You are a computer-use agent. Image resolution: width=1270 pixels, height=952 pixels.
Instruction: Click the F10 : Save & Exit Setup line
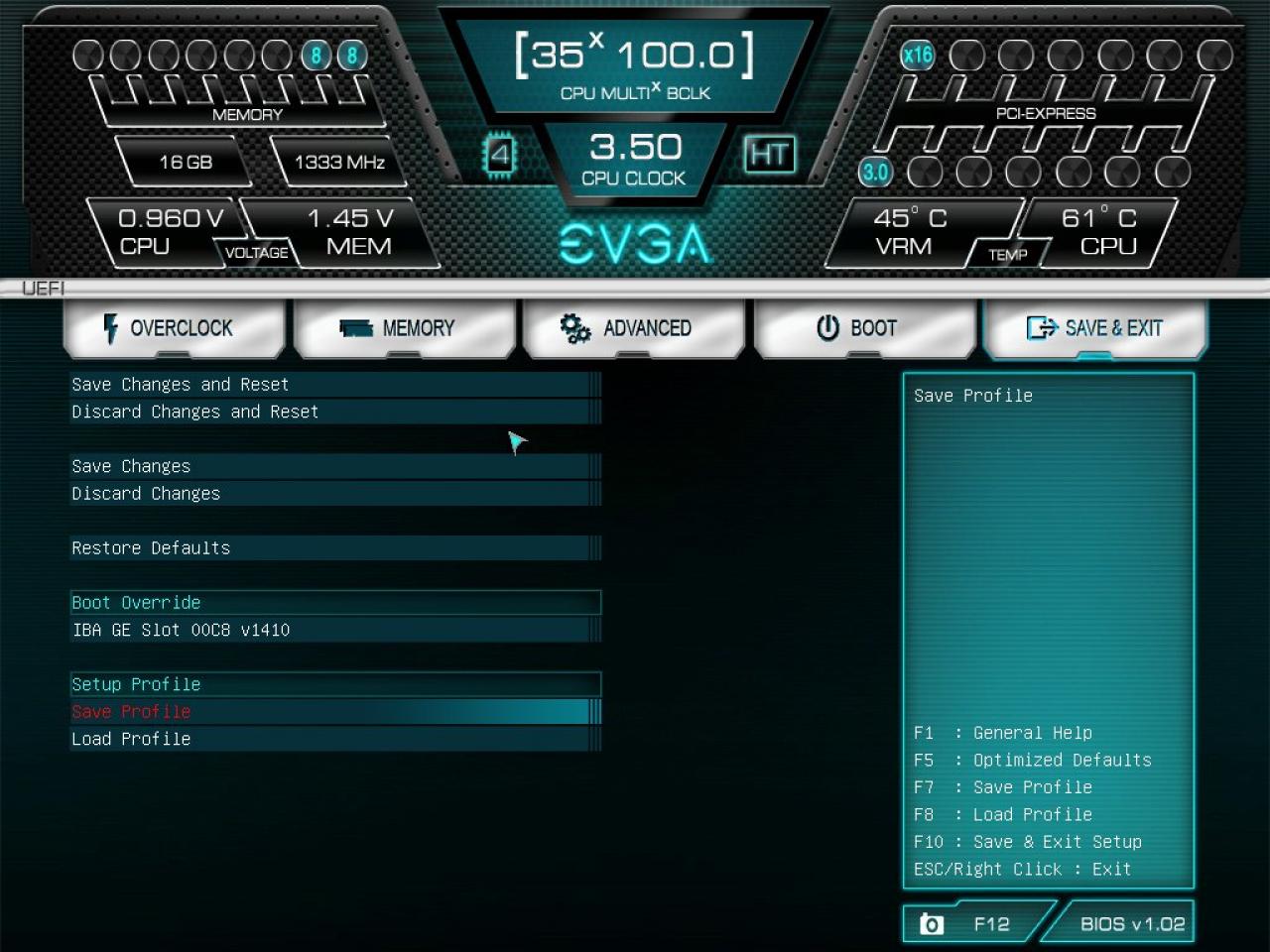point(1028,842)
